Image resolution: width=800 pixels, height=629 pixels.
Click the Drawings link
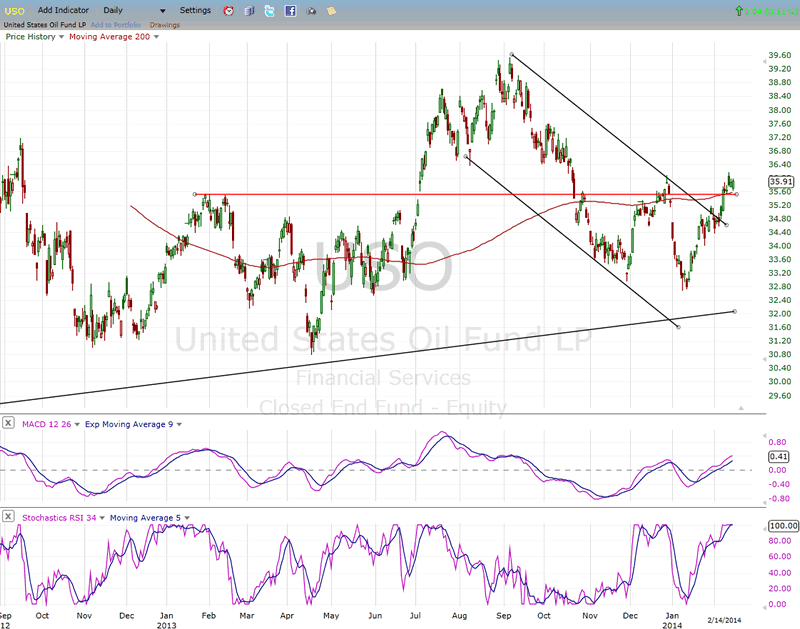(164, 25)
